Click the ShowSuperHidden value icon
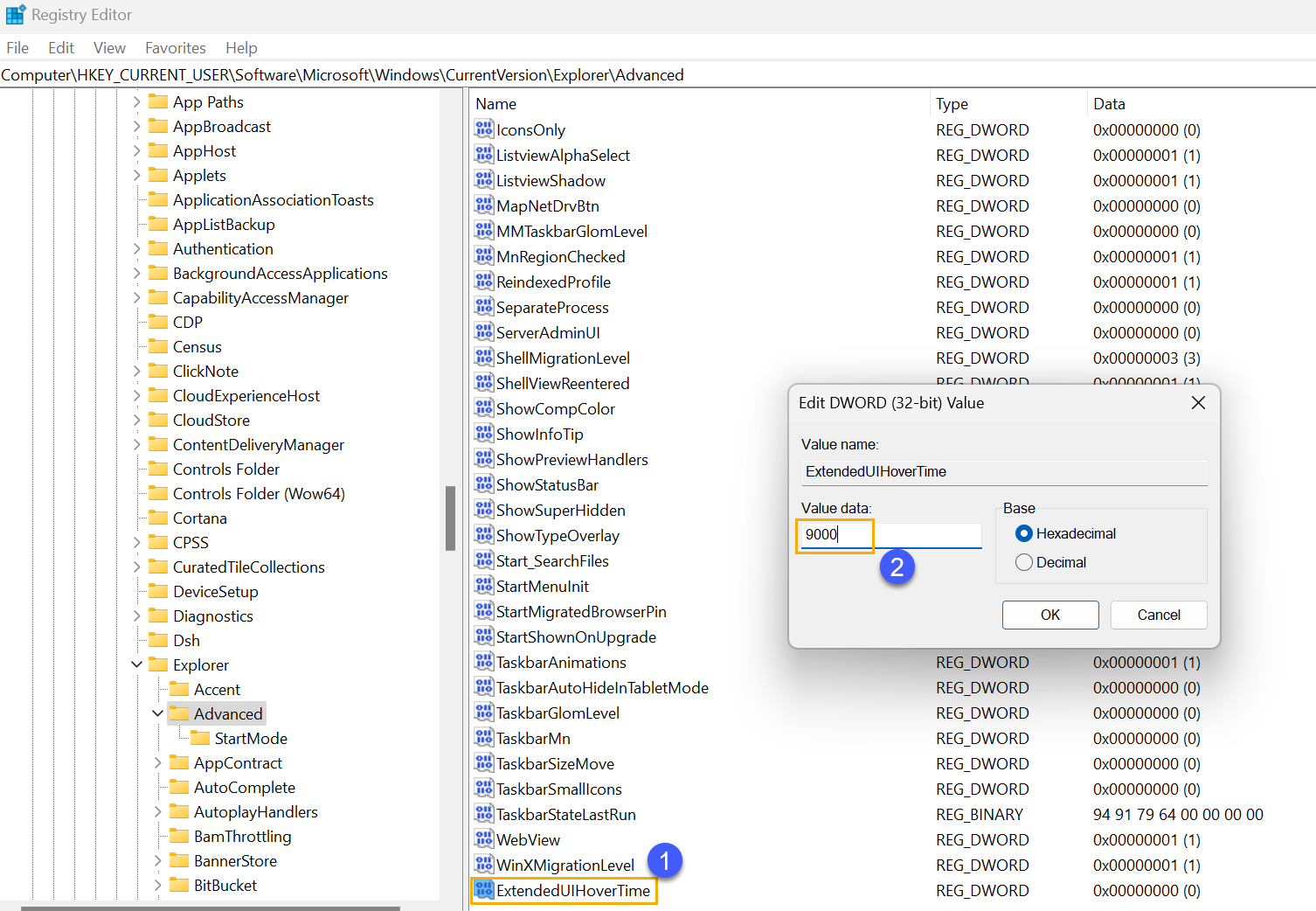Viewport: 1316px width, 911px height. (484, 510)
